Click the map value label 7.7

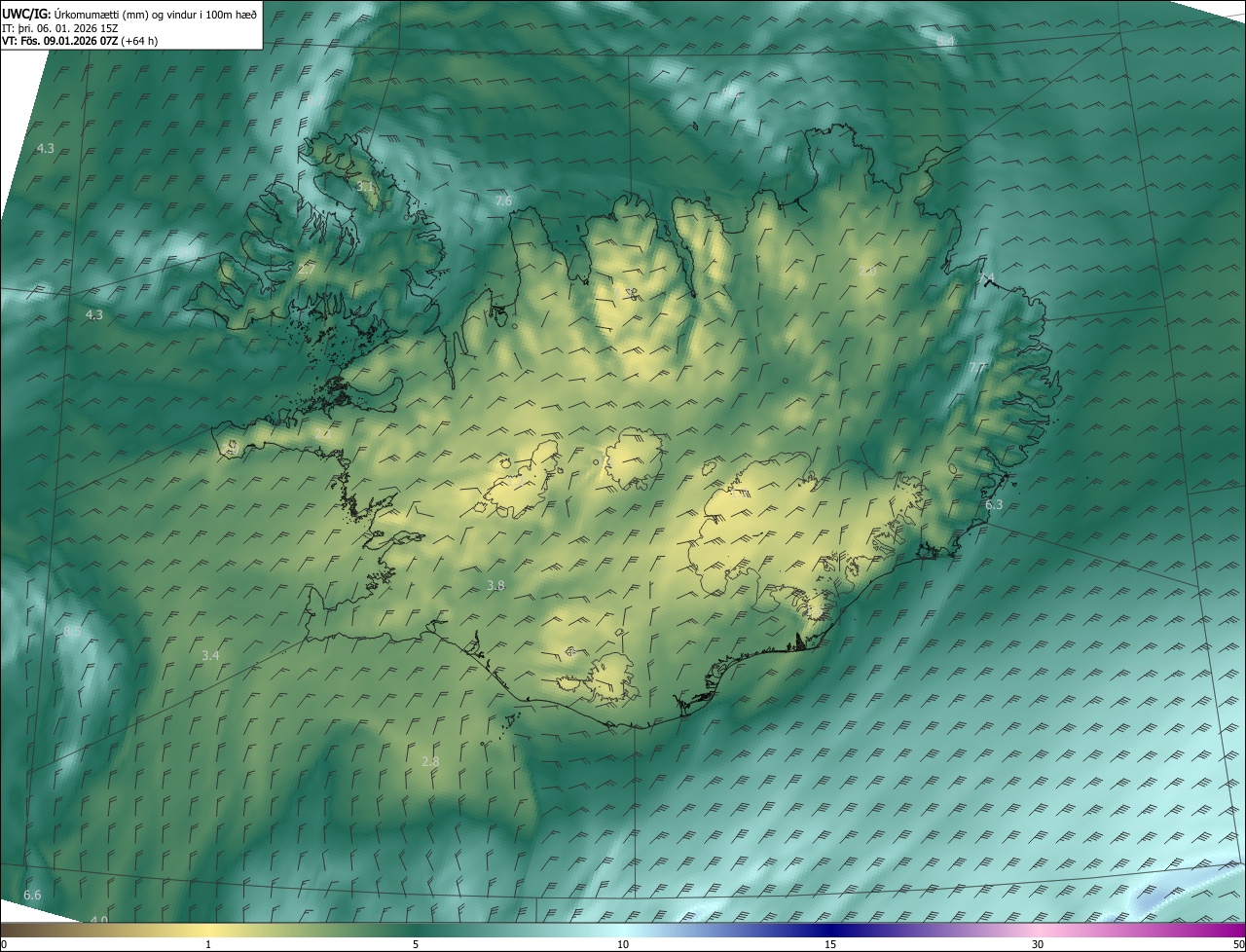point(977,367)
